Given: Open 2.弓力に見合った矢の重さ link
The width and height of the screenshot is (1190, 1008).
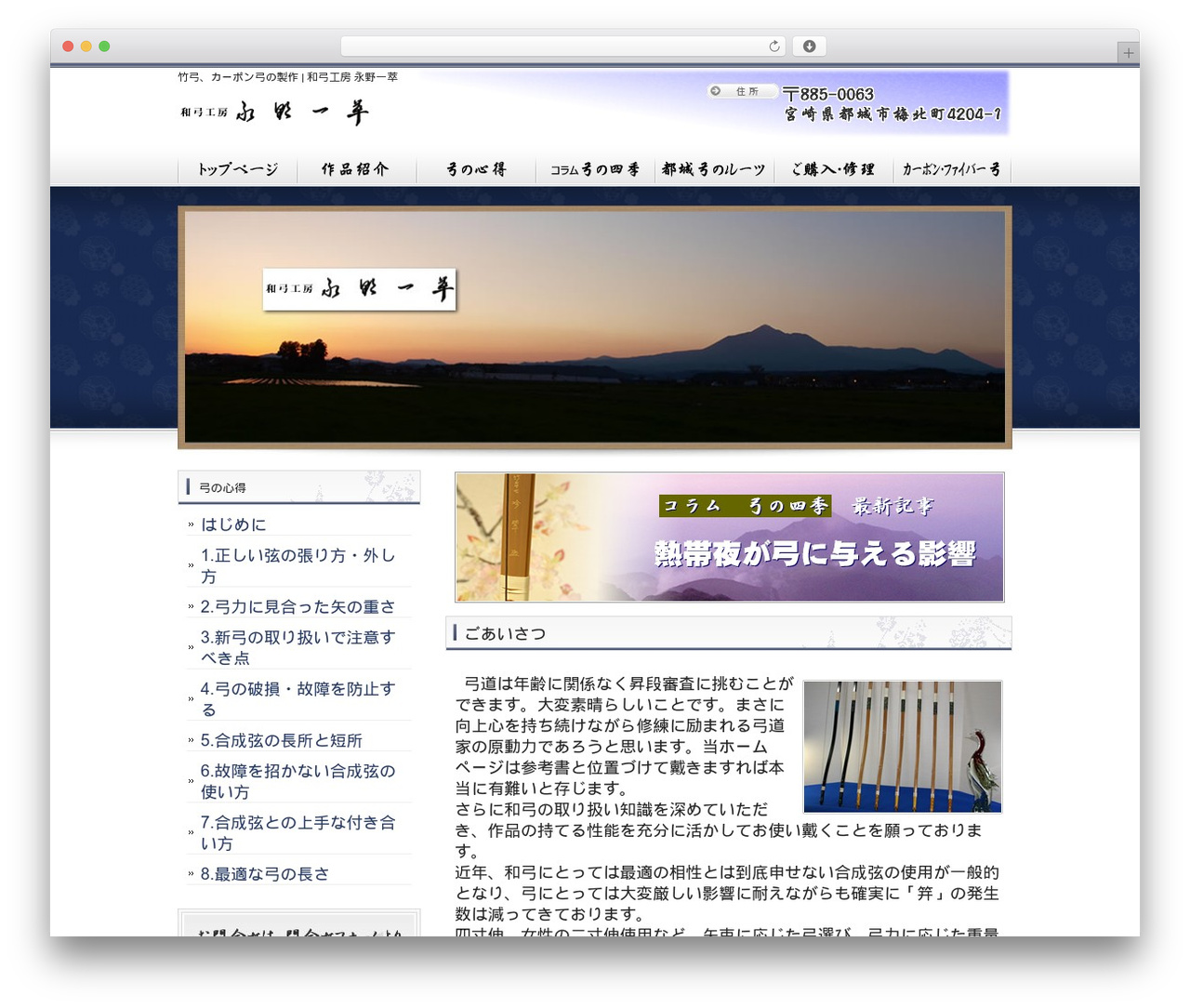Looking at the screenshot, I should (x=297, y=606).
